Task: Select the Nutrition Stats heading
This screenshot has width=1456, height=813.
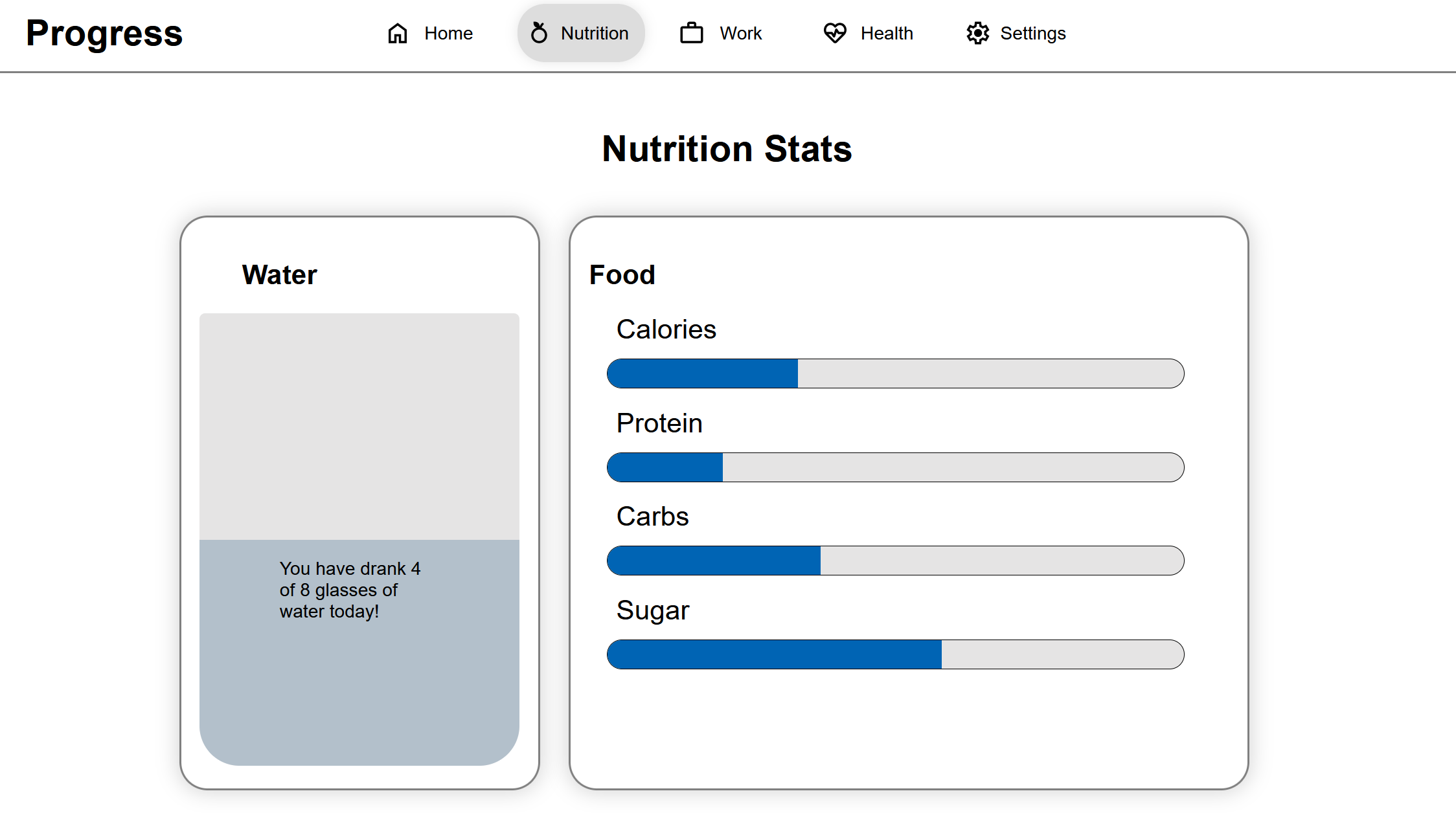Action: (x=727, y=149)
